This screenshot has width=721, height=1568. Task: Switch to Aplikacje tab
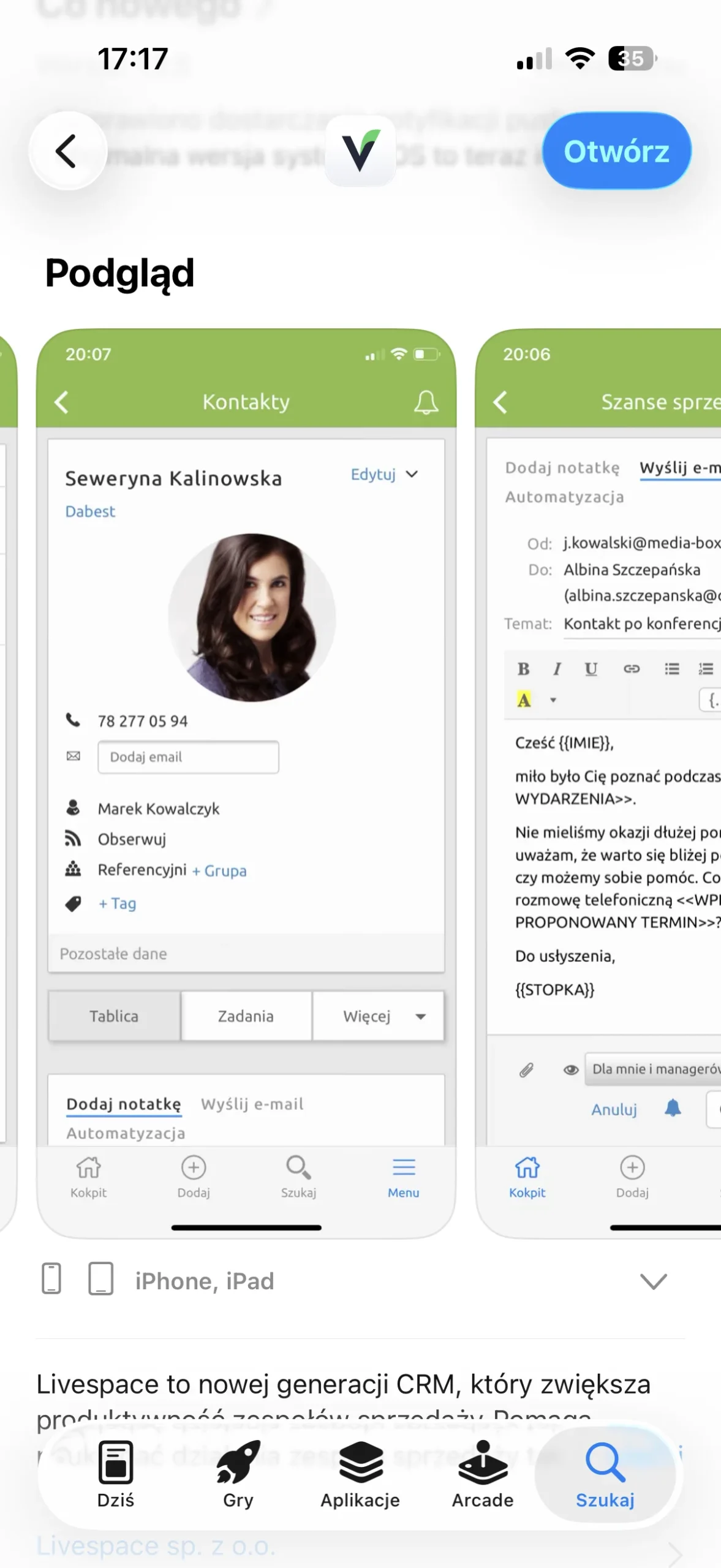point(360,1476)
